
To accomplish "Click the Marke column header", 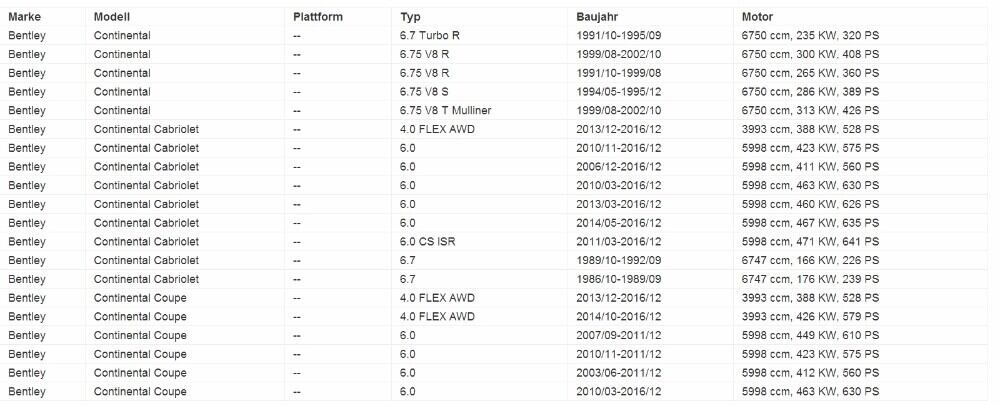I will (22, 17).
